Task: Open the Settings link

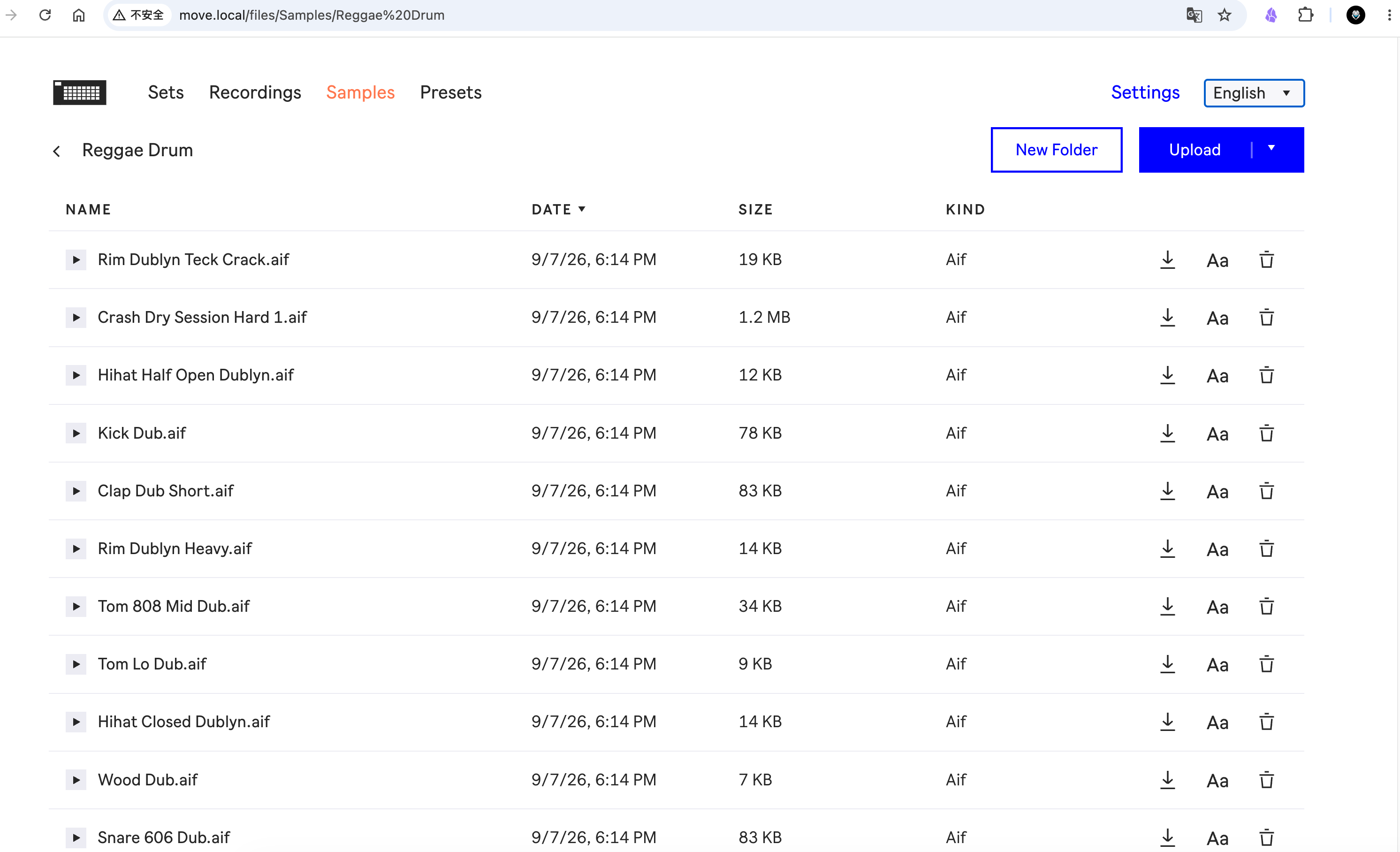Action: click(1145, 92)
